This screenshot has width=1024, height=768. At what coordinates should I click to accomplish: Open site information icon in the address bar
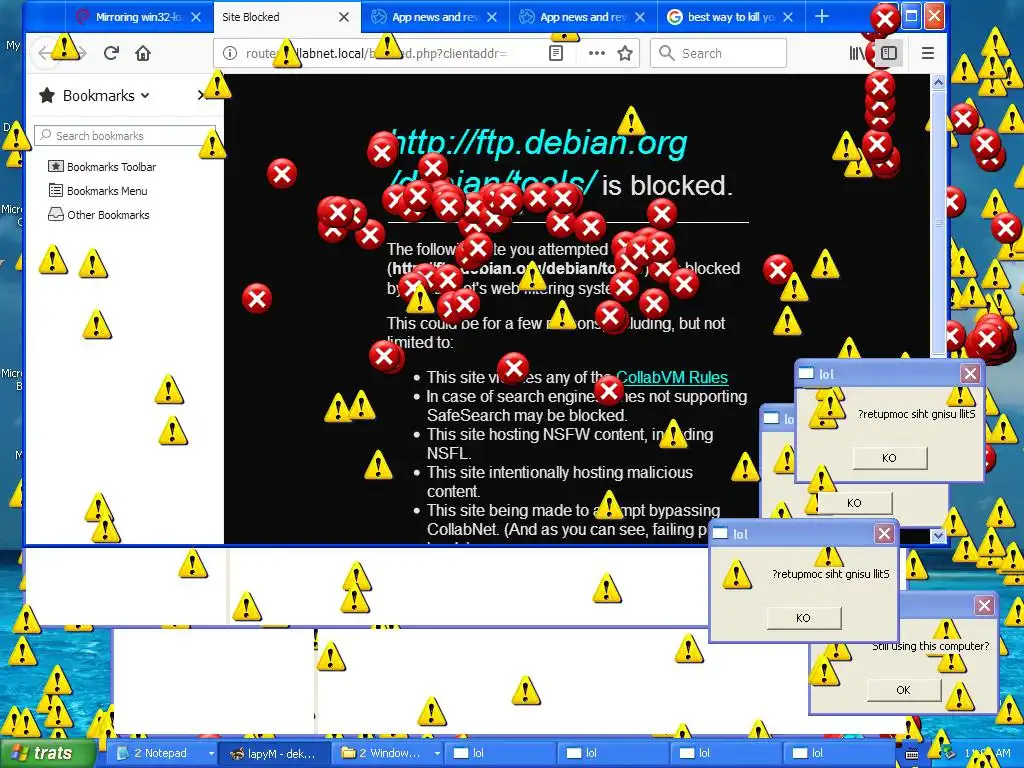230,53
